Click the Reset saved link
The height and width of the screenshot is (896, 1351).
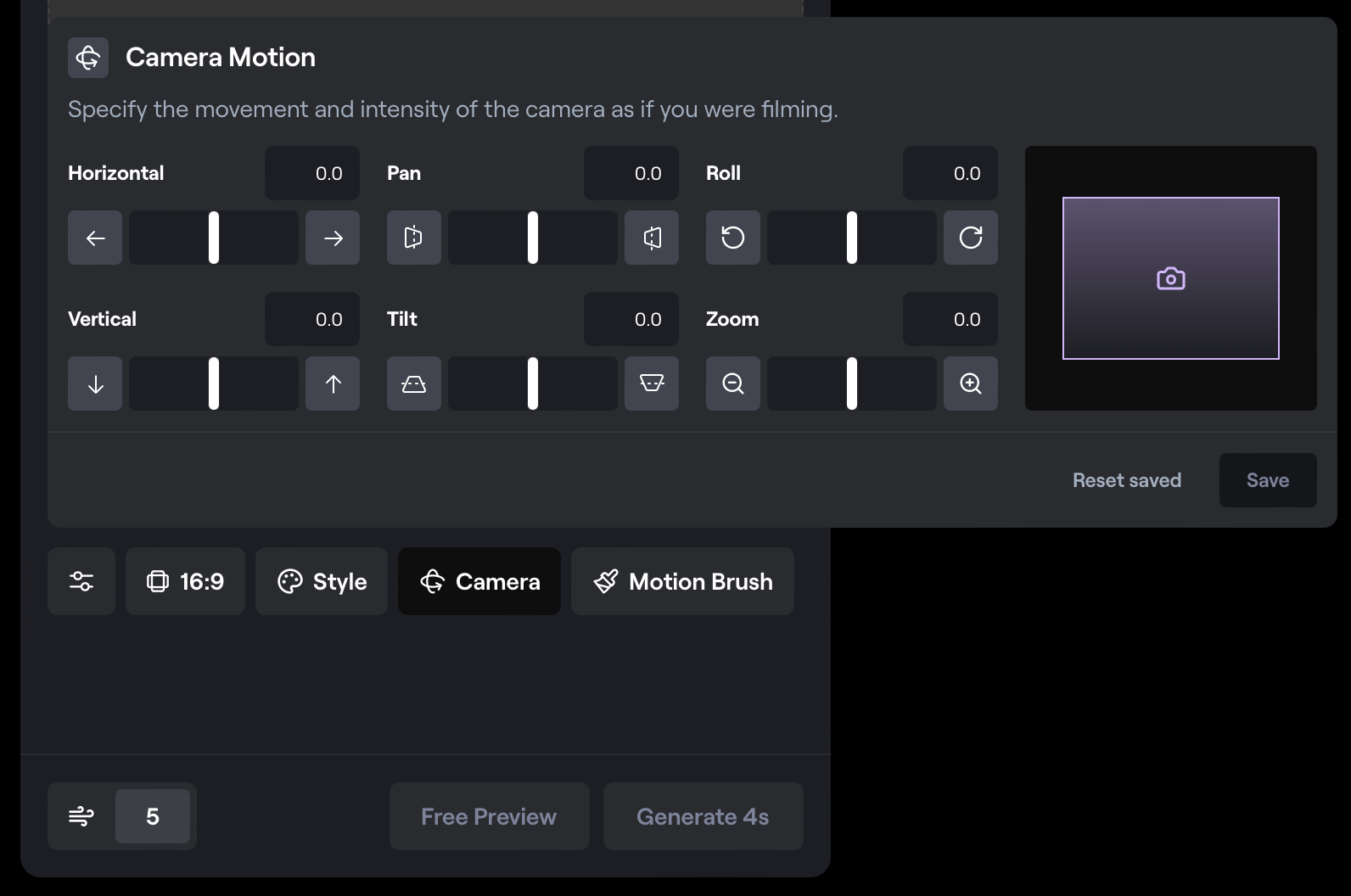[x=1126, y=480]
